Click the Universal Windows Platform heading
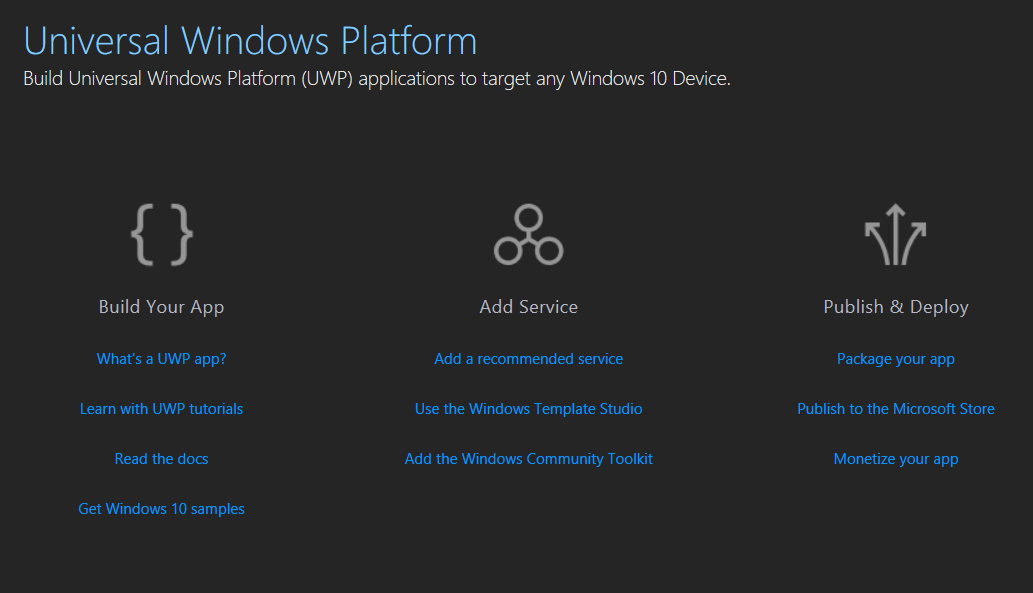1033x593 pixels. pos(250,41)
